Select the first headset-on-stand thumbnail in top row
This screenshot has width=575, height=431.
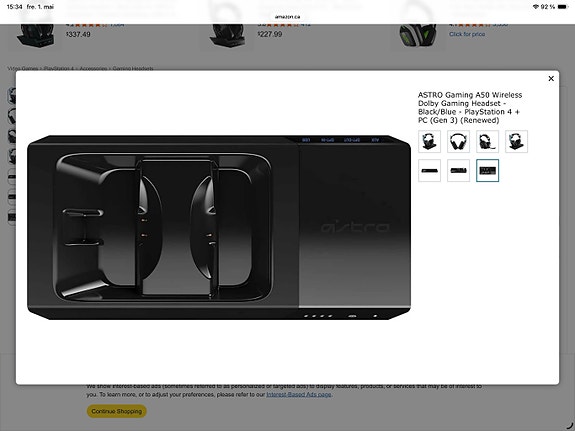tap(429, 142)
